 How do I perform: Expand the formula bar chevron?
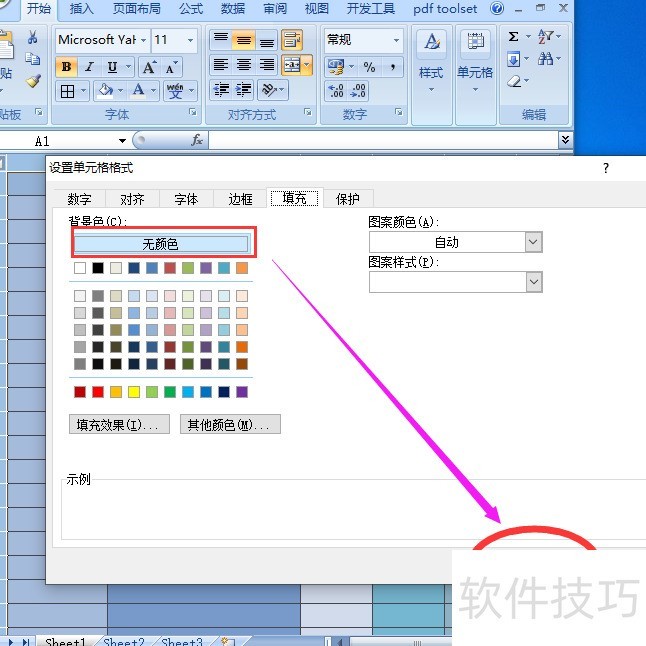pos(565,140)
